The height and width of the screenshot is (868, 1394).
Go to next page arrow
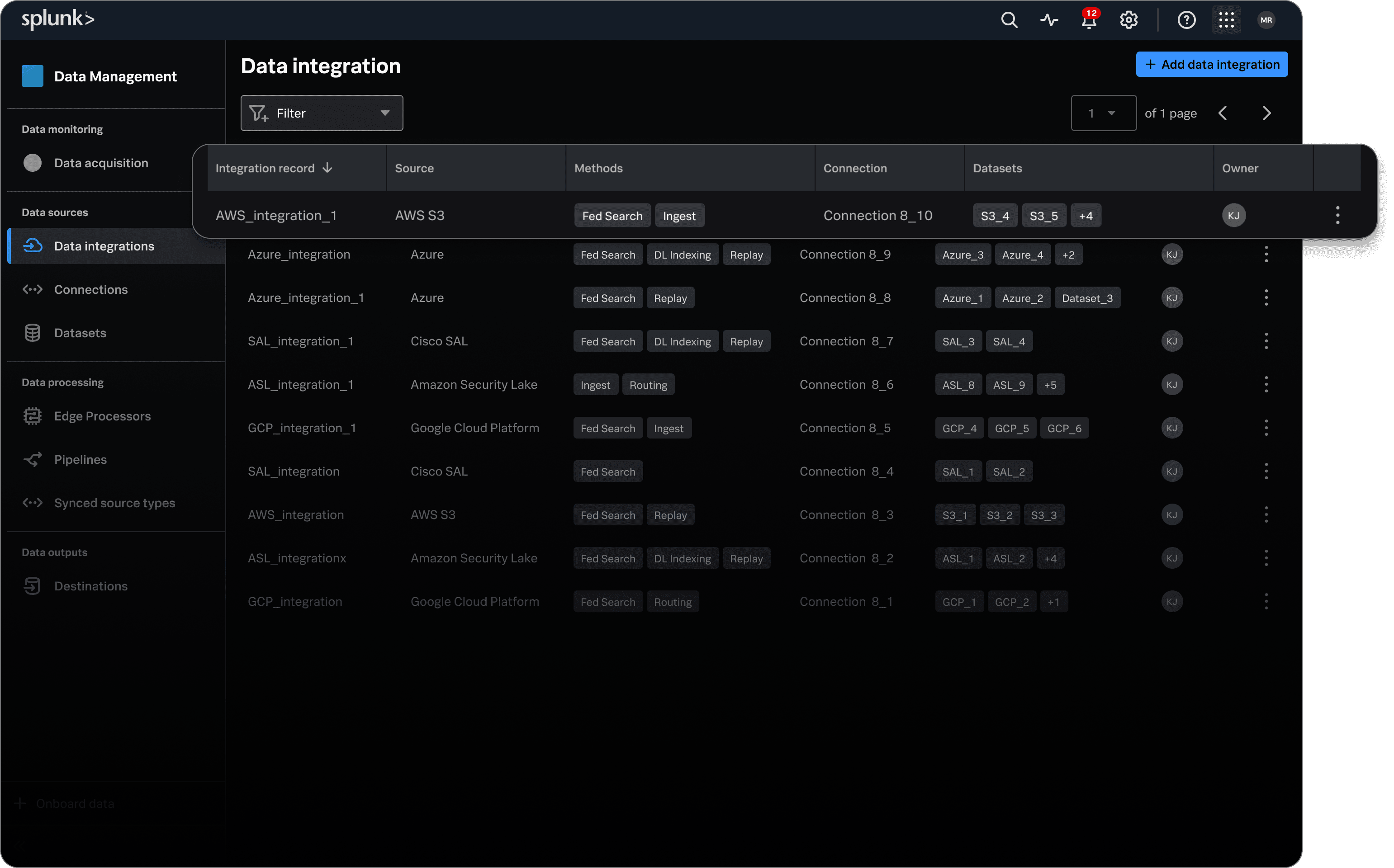click(1266, 113)
